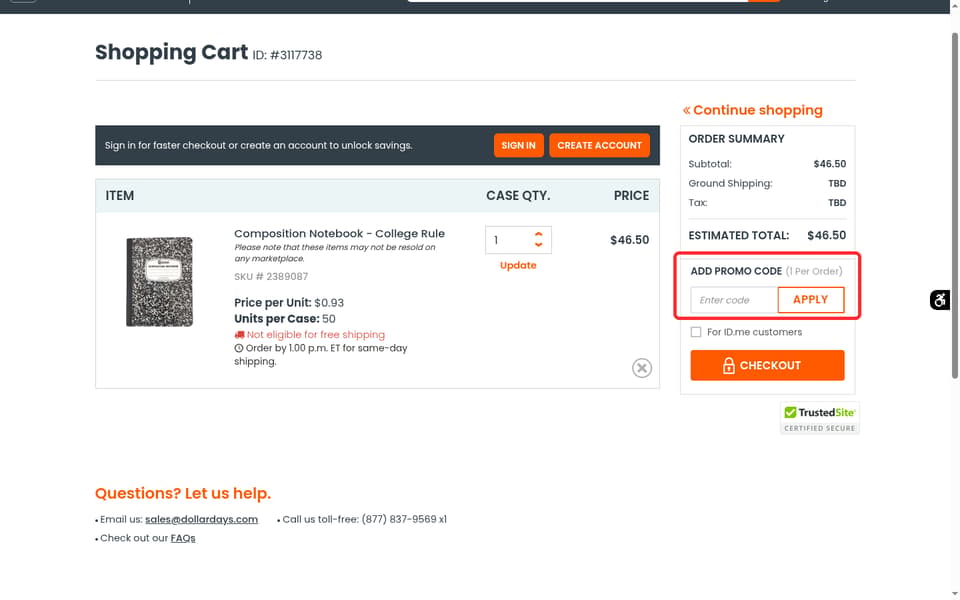960x600 pixels.
Task: Focus the Enter code promo field
Action: pos(734,300)
